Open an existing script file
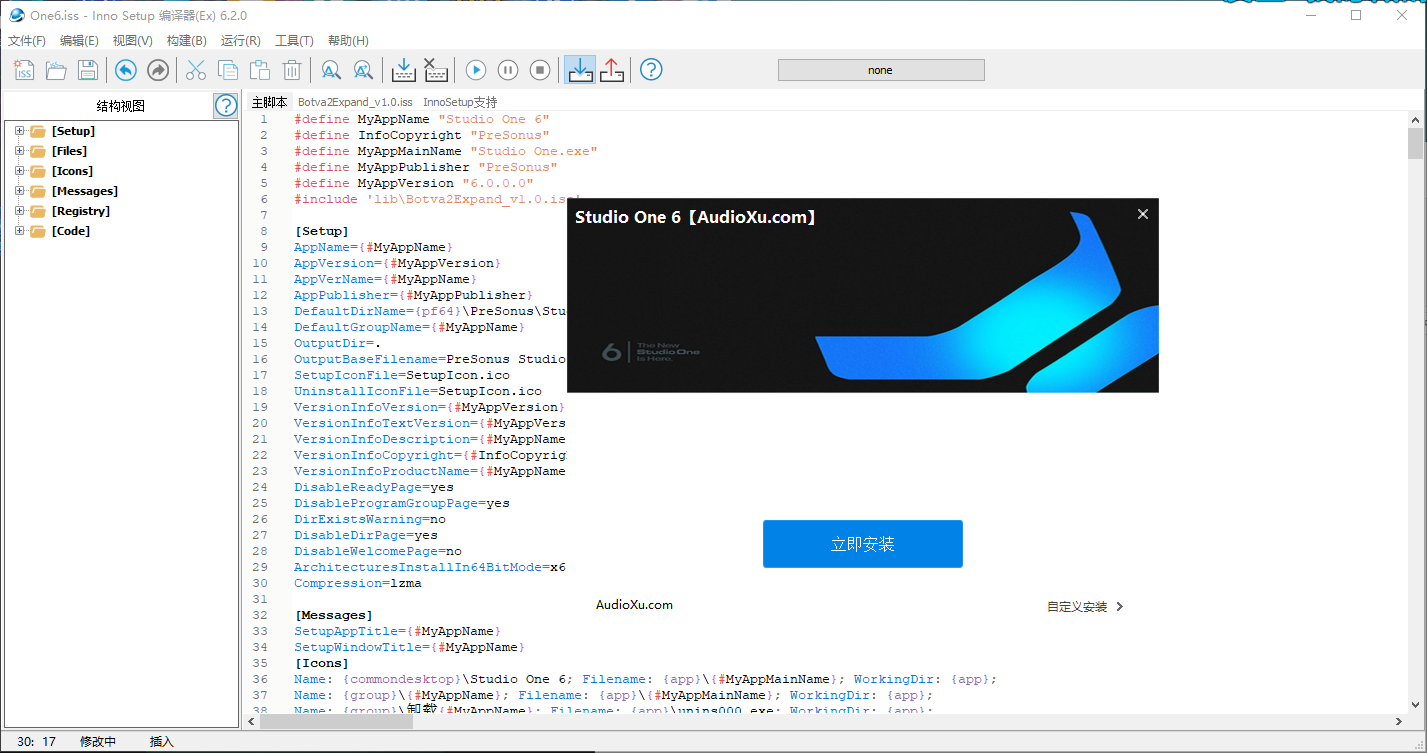The width and height of the screenshot is (1427, 753). (56, 70)
